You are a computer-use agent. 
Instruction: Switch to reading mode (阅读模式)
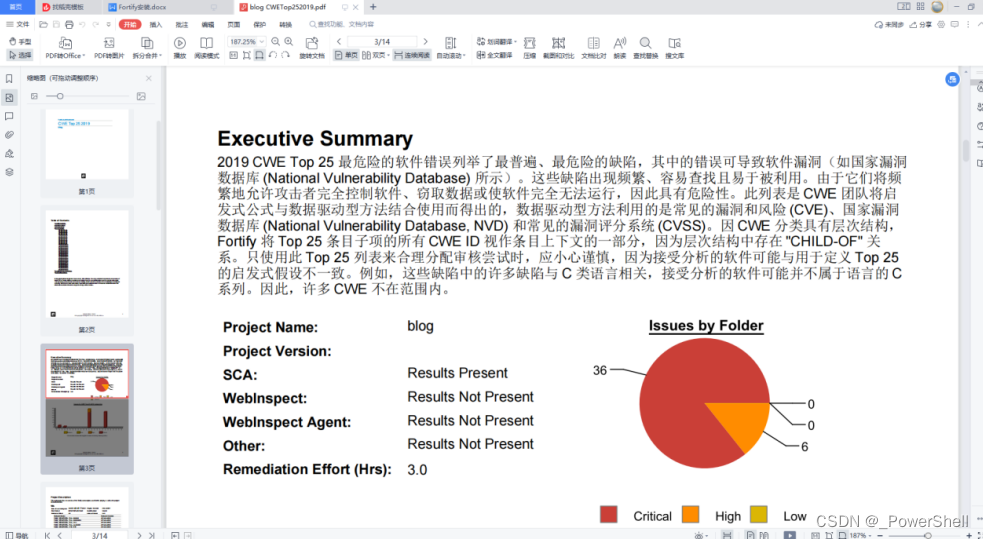[206, 48]
